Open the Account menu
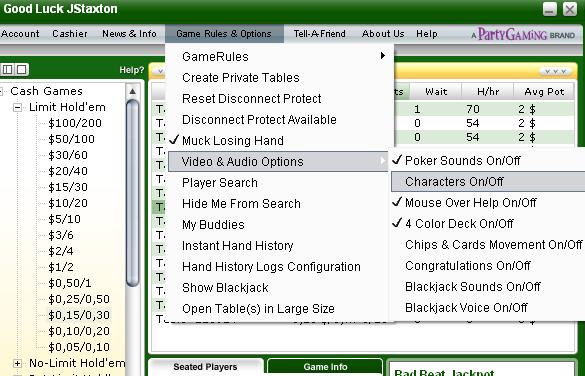 click(x=20, y=34)
